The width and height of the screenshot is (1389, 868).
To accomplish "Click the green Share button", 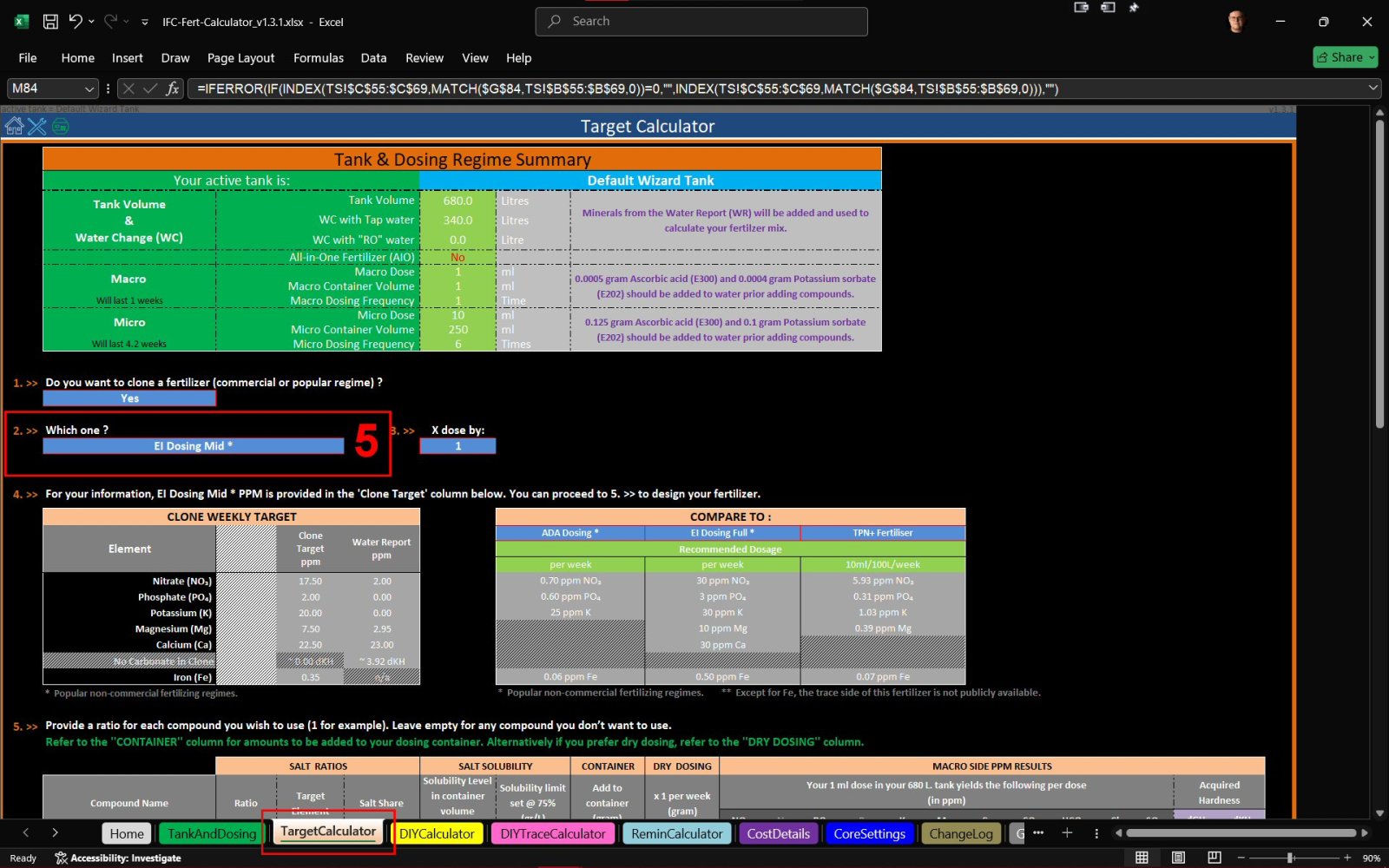I will pos(1345,57).
